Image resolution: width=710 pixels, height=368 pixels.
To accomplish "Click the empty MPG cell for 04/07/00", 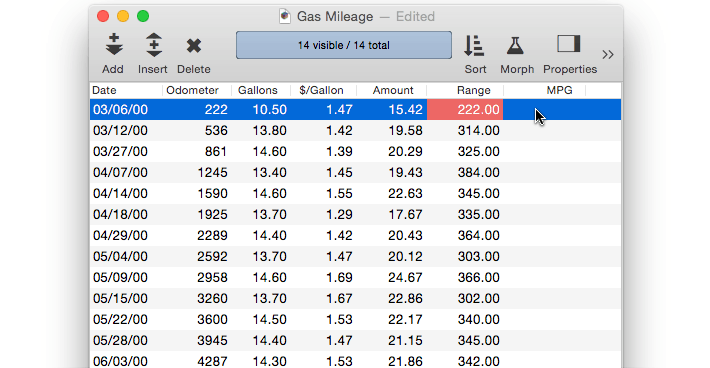I will 562,172.
